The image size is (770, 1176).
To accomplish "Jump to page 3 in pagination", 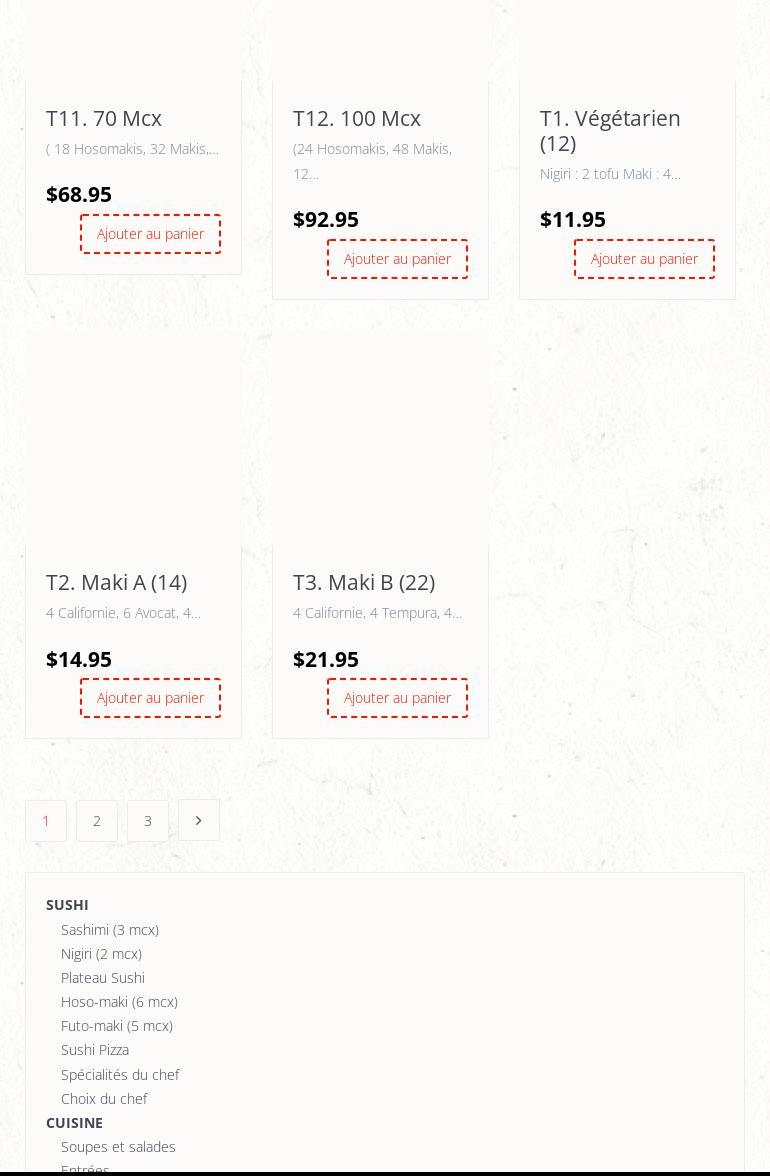I will coord(148,821).
